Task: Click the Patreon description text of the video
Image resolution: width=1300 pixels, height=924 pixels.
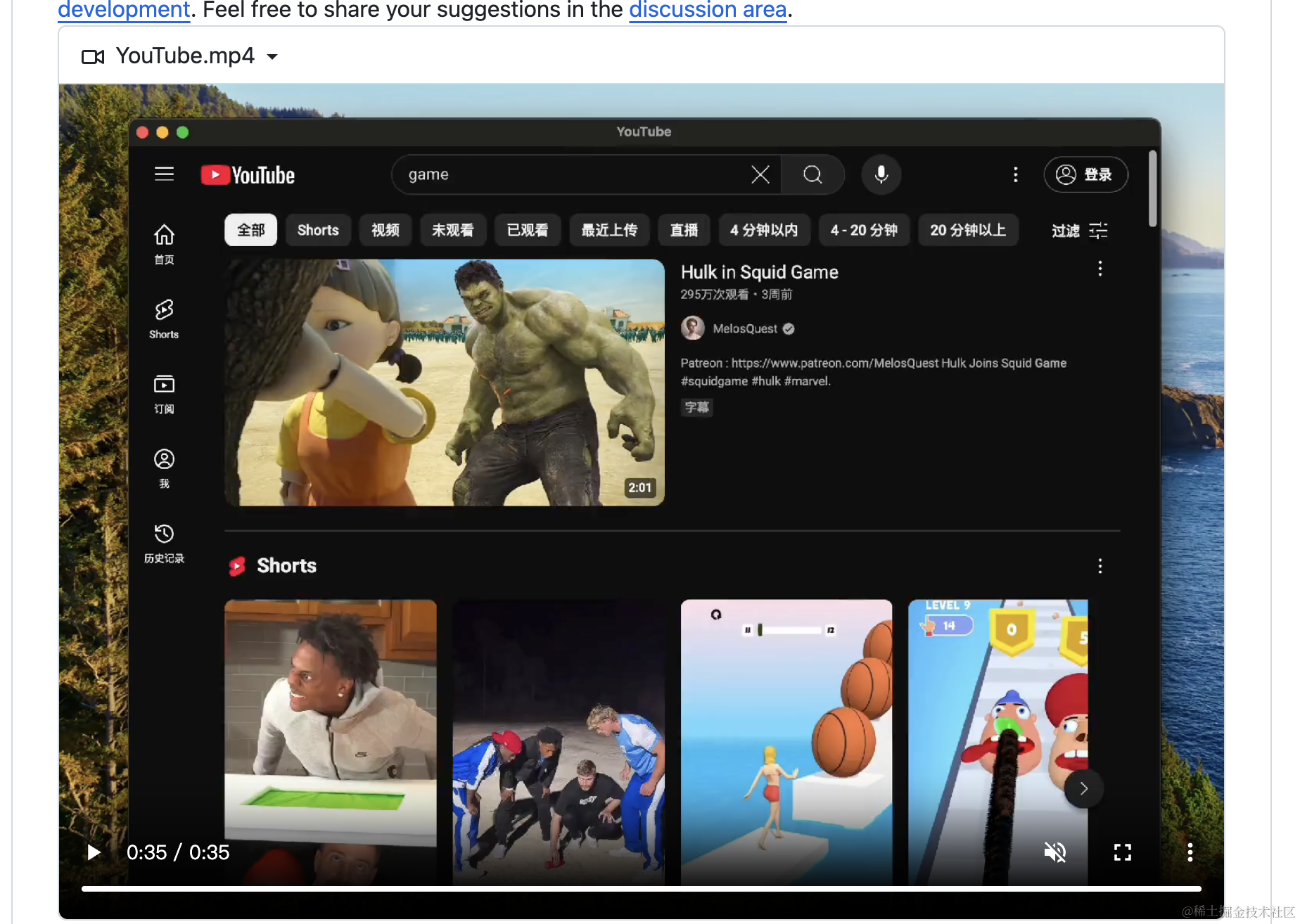Action: tap(873, 372)
